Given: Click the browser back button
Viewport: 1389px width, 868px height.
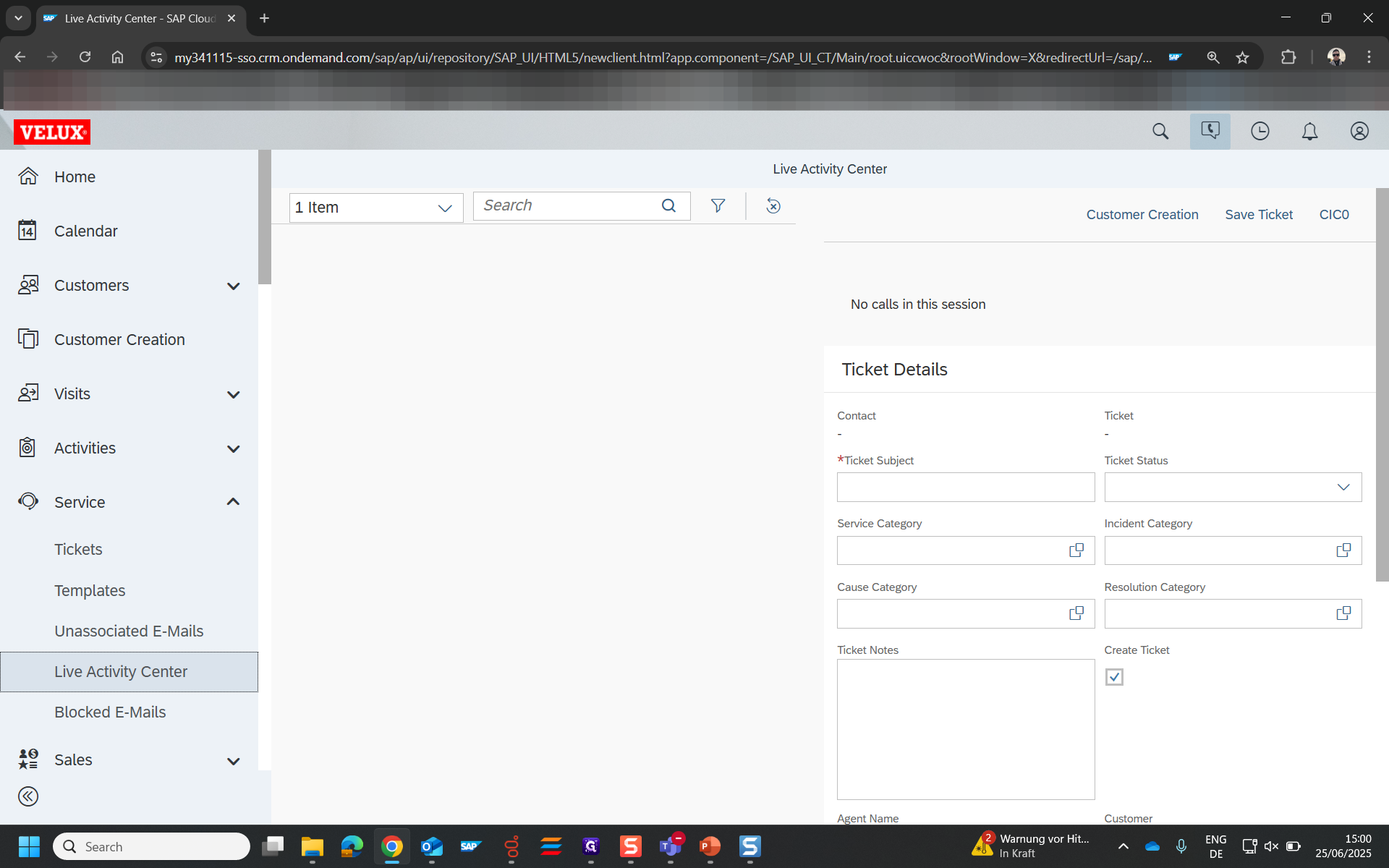Looking at the screenshot, I should 20,57.
